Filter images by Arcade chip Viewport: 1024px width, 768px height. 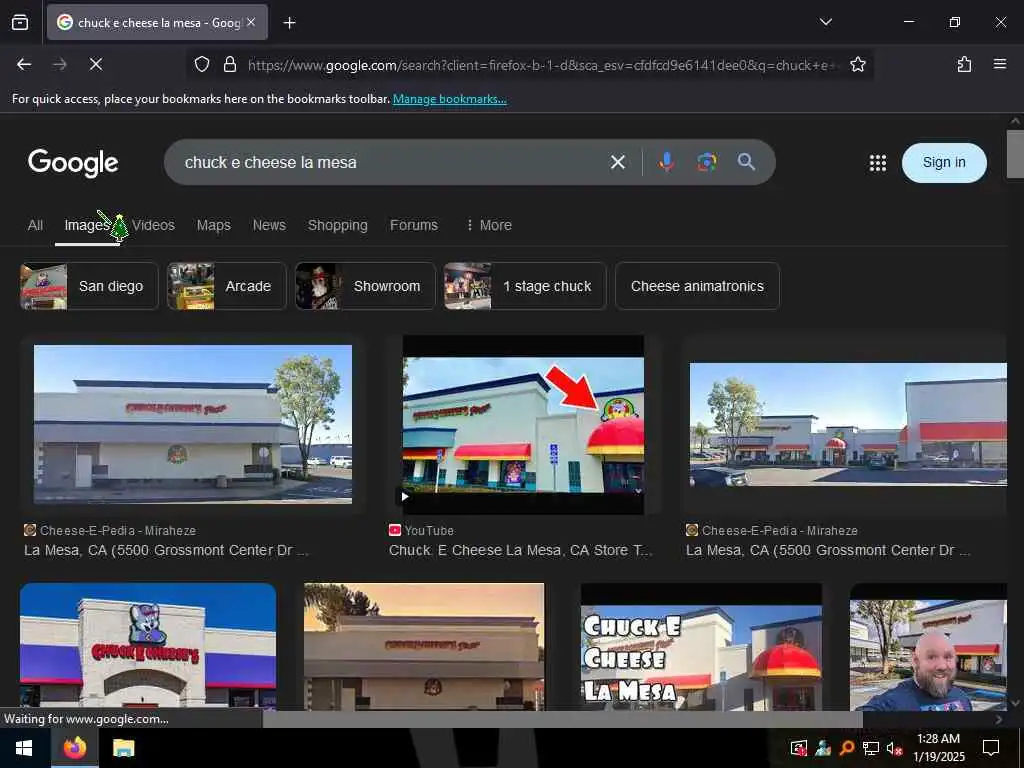coord(227,286)
